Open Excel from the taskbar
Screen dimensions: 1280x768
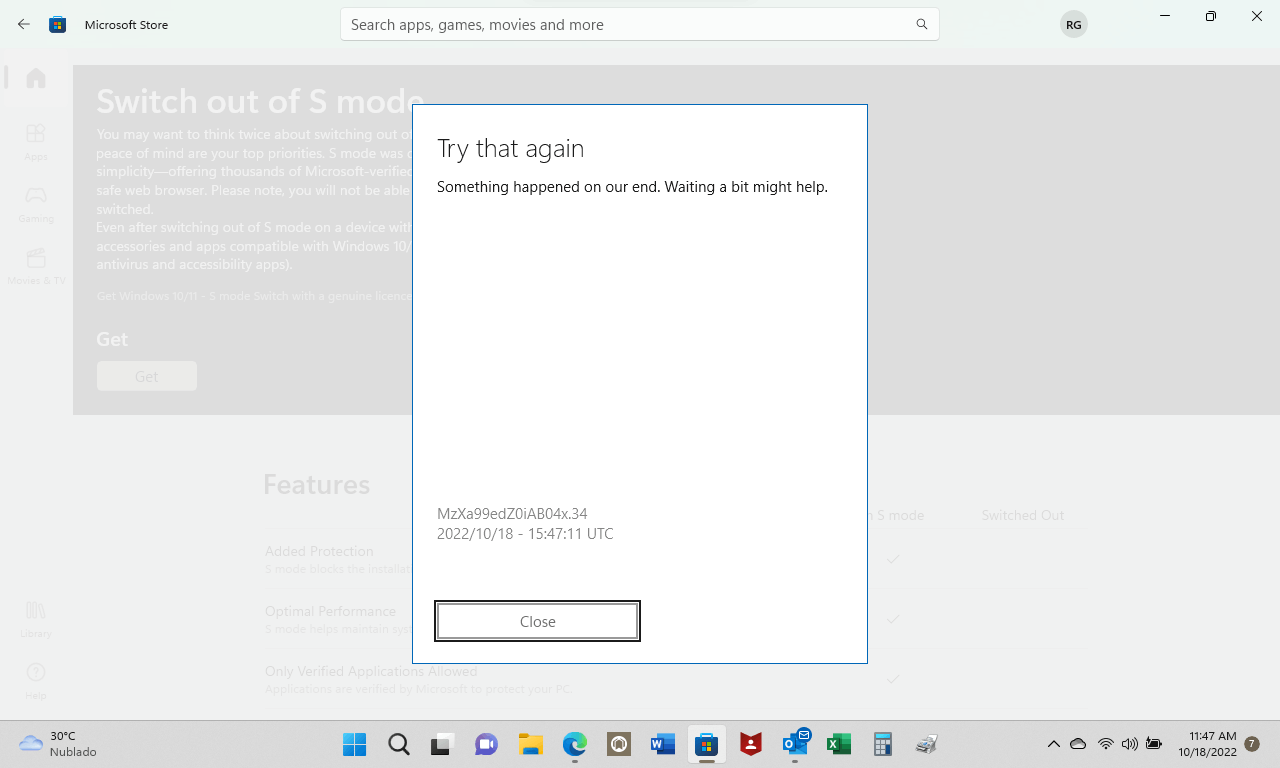pos(839,744)
